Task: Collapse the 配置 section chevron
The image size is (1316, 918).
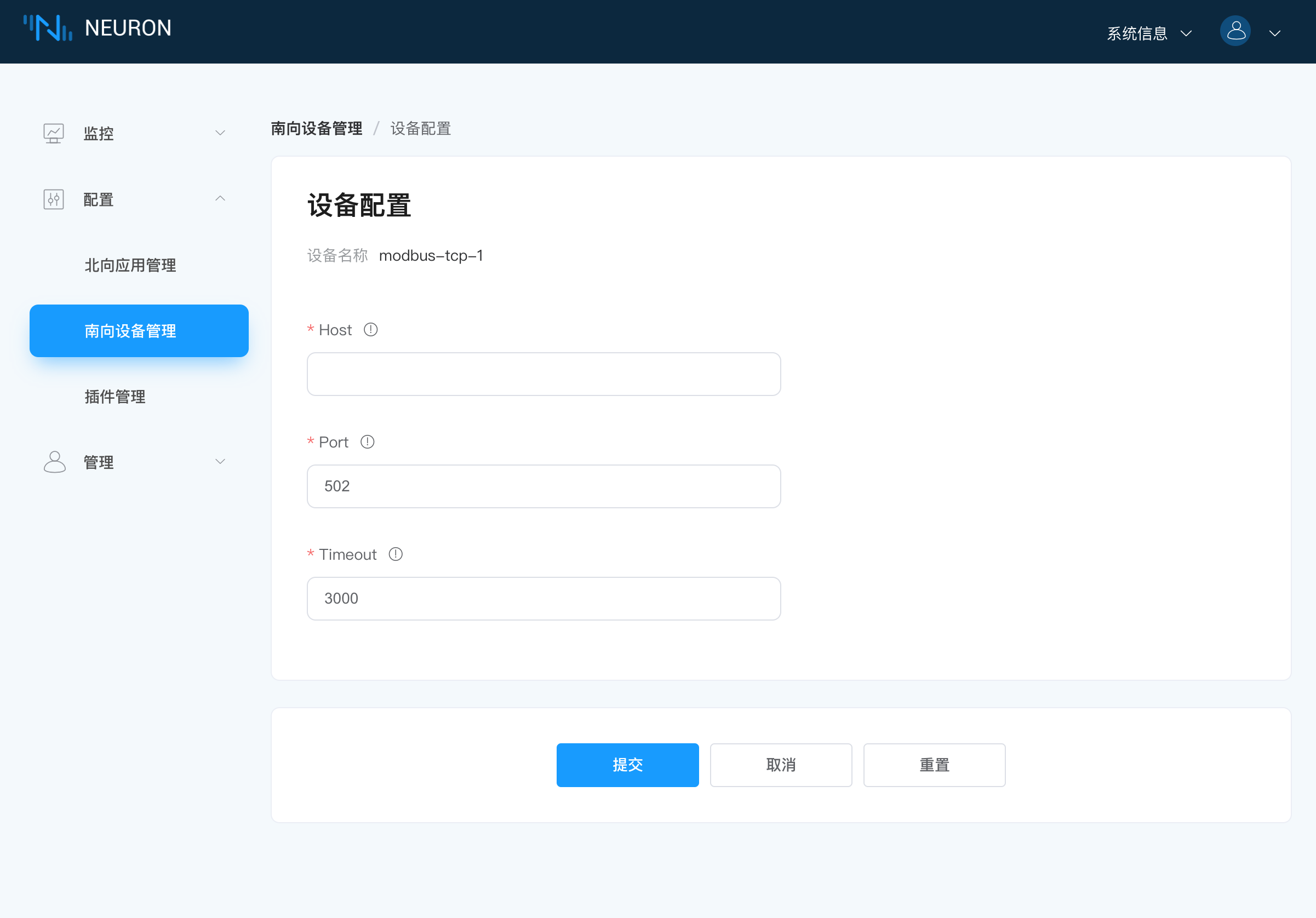Action: click(220, 198)
